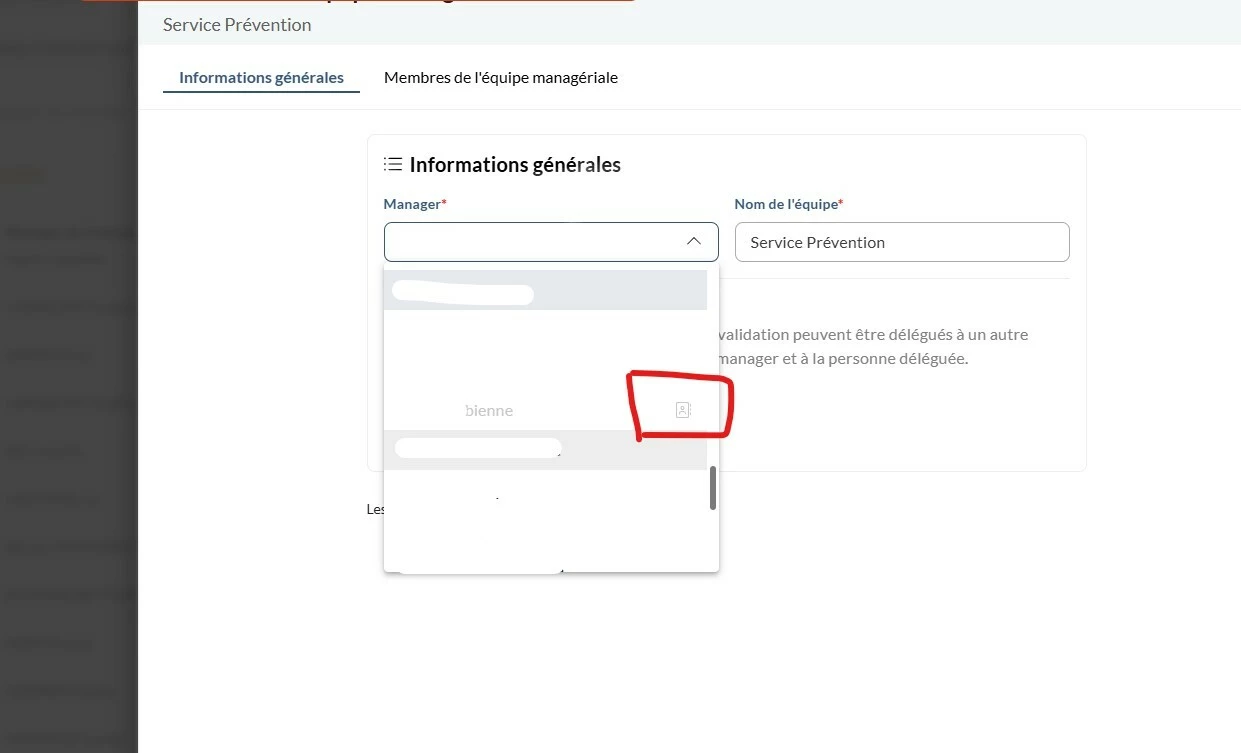Click the contact card icon beside "bienne"
The width and height of the screenshot is (1241, 753).
(683, 410)
